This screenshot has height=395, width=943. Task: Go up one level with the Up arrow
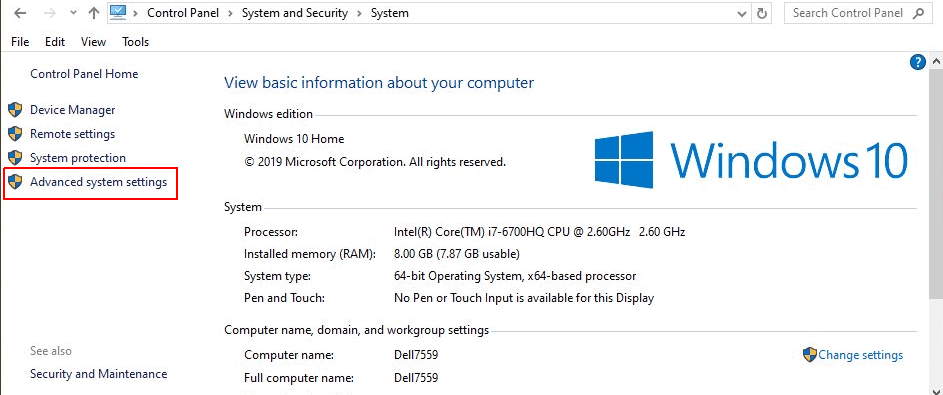click(93, 13)
